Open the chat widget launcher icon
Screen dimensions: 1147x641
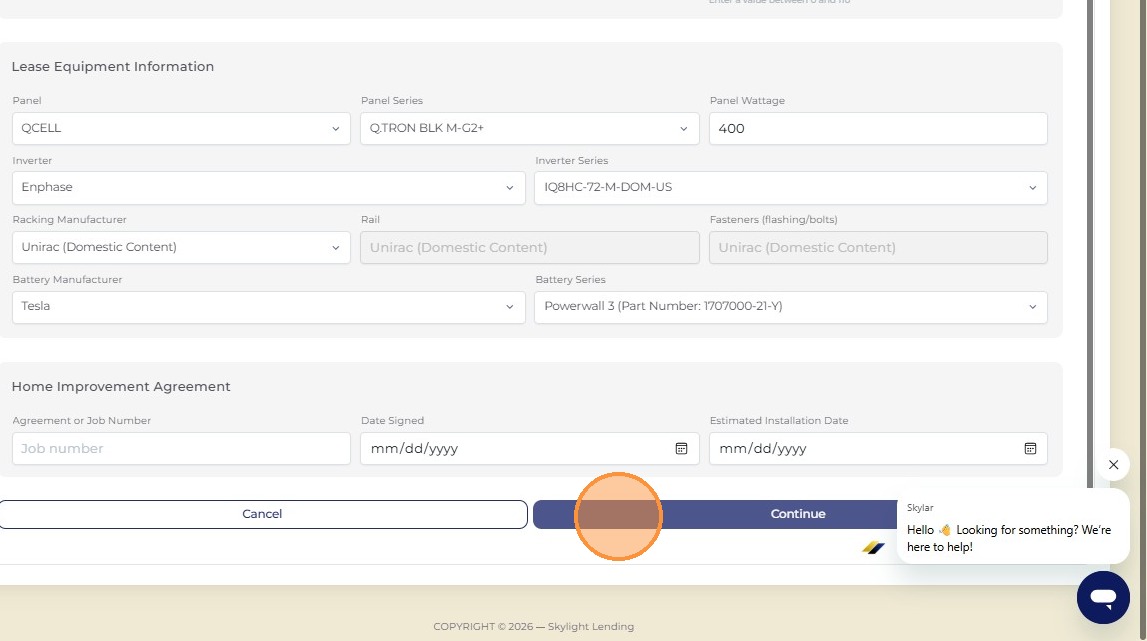click(1103, 597)
